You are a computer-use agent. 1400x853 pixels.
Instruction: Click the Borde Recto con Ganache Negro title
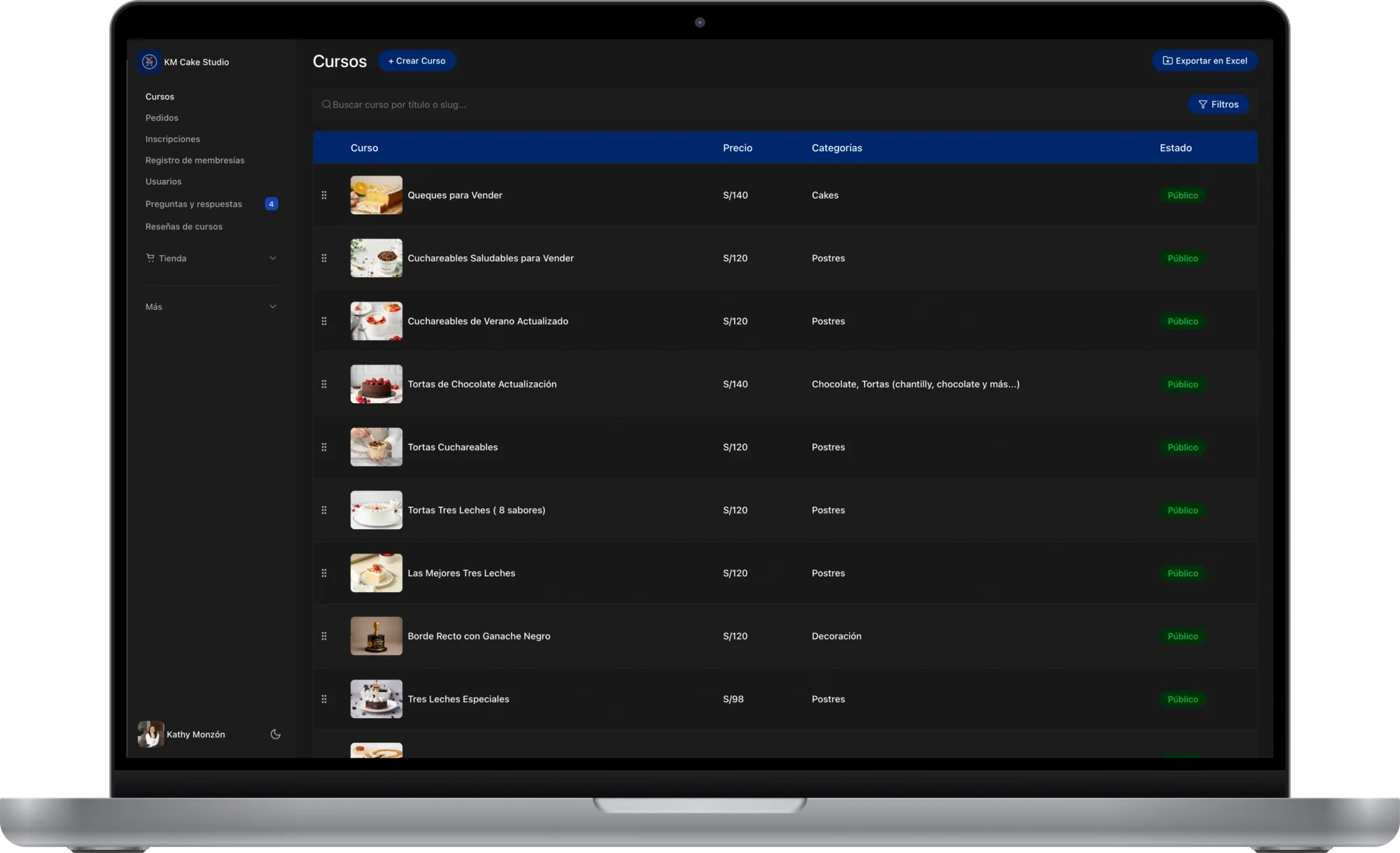point(479,636)
